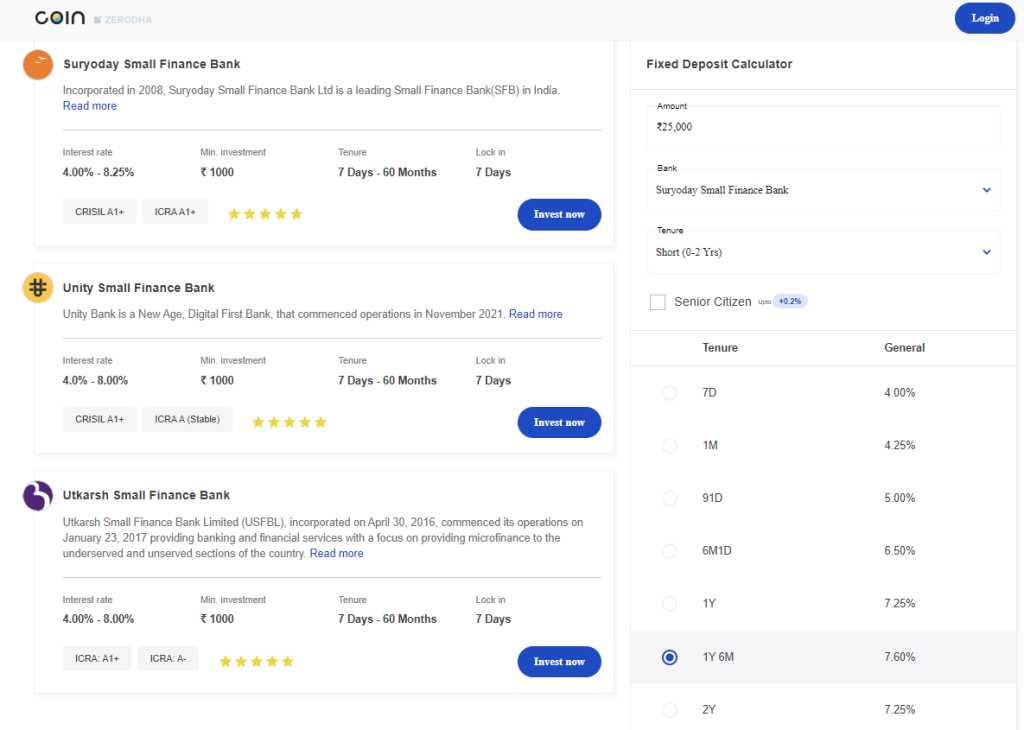Click the 4.00% rate for 7D
Viewport: 1024px width, 730px height.
point(899,392)
